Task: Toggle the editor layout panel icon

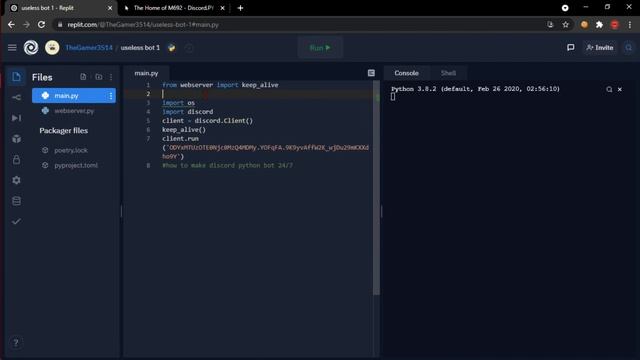Action: coord(371,73)
